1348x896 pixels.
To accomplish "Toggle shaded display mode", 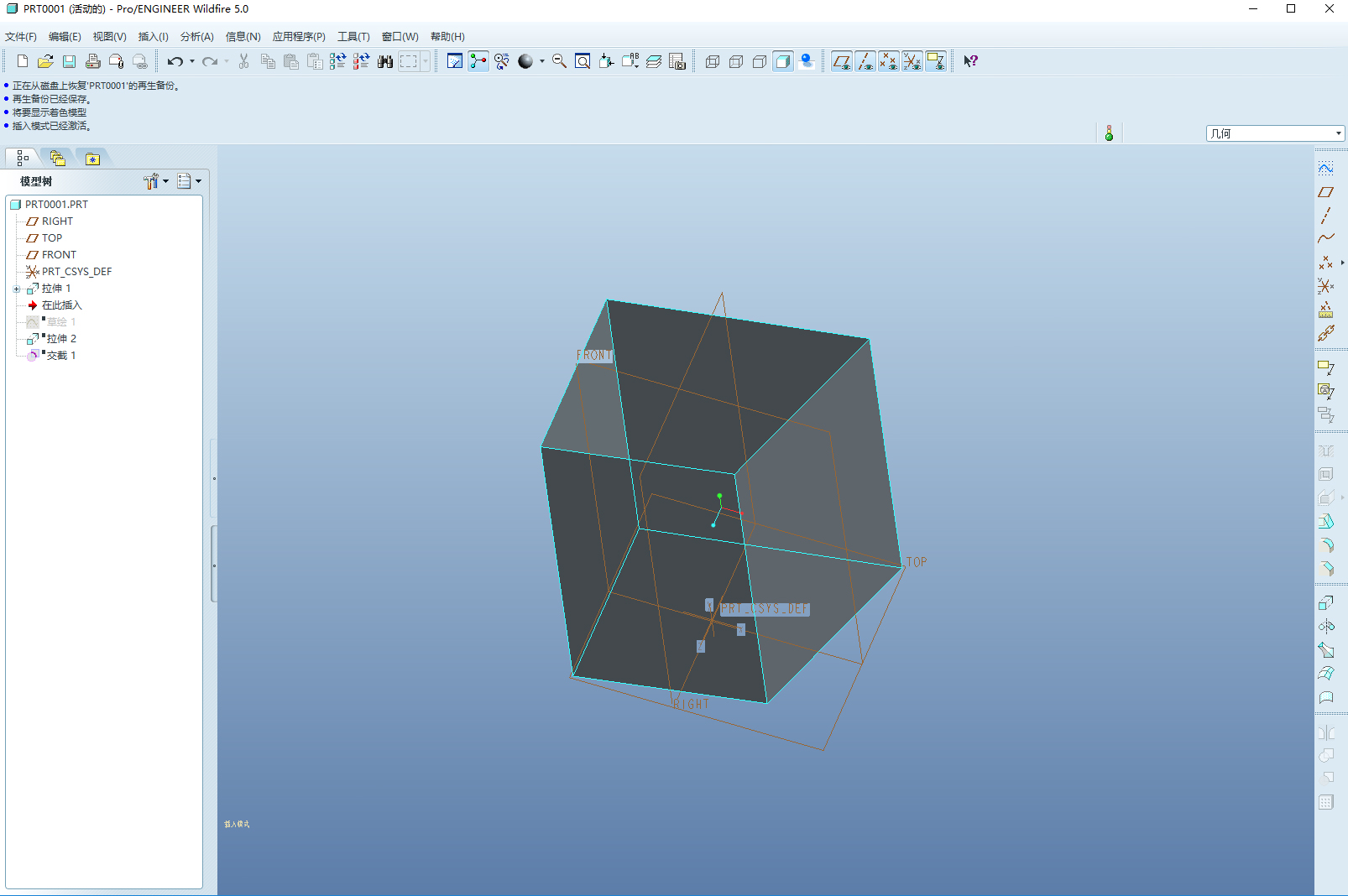I will [x=783, y=61].
